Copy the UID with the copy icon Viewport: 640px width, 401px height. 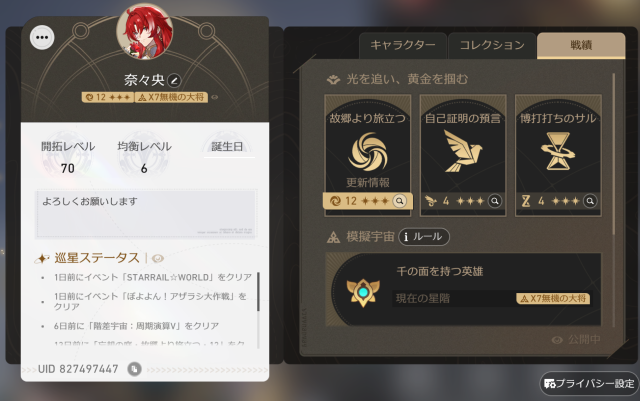(x=134, y=369)
